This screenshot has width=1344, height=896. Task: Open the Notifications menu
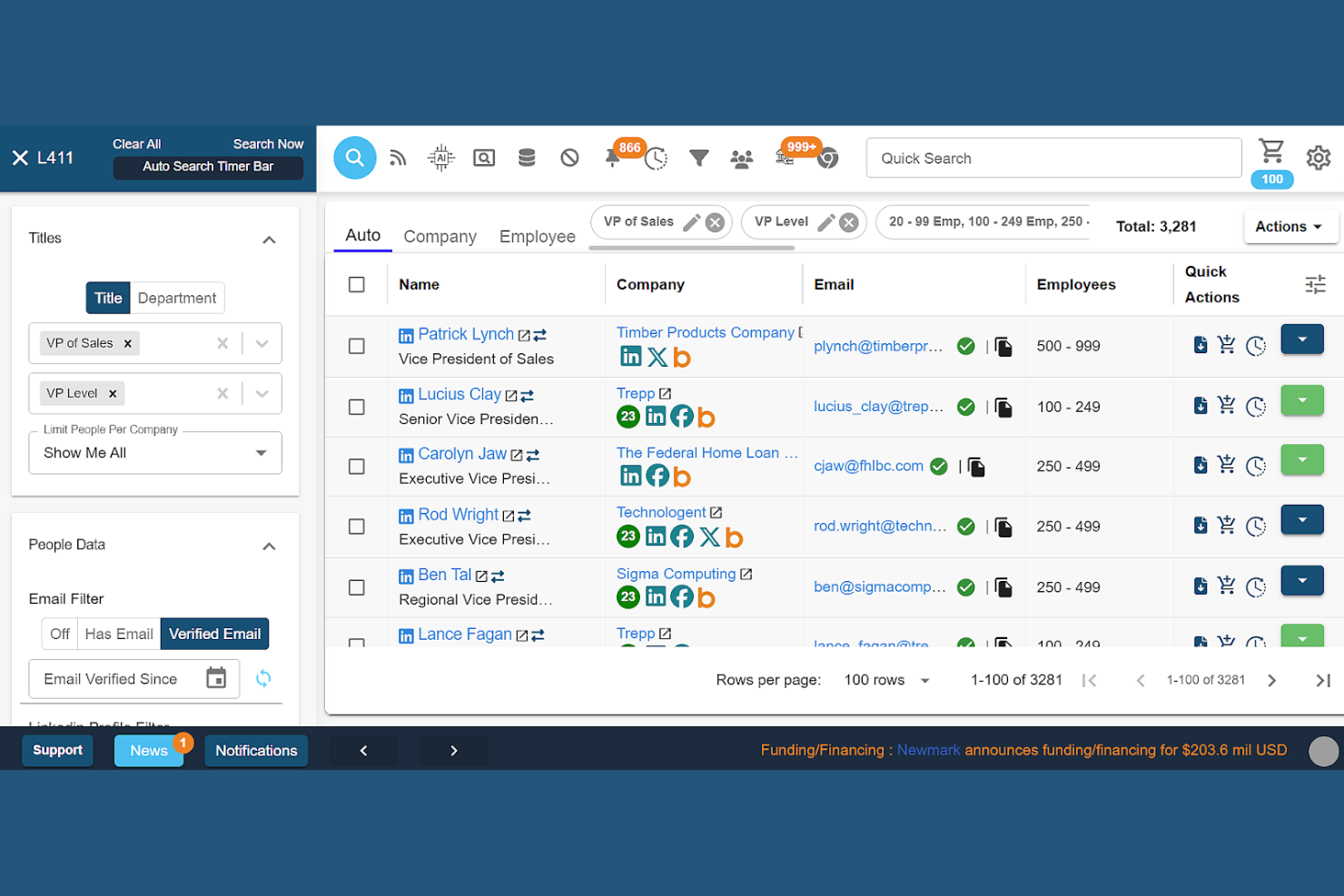click(255, 750)
